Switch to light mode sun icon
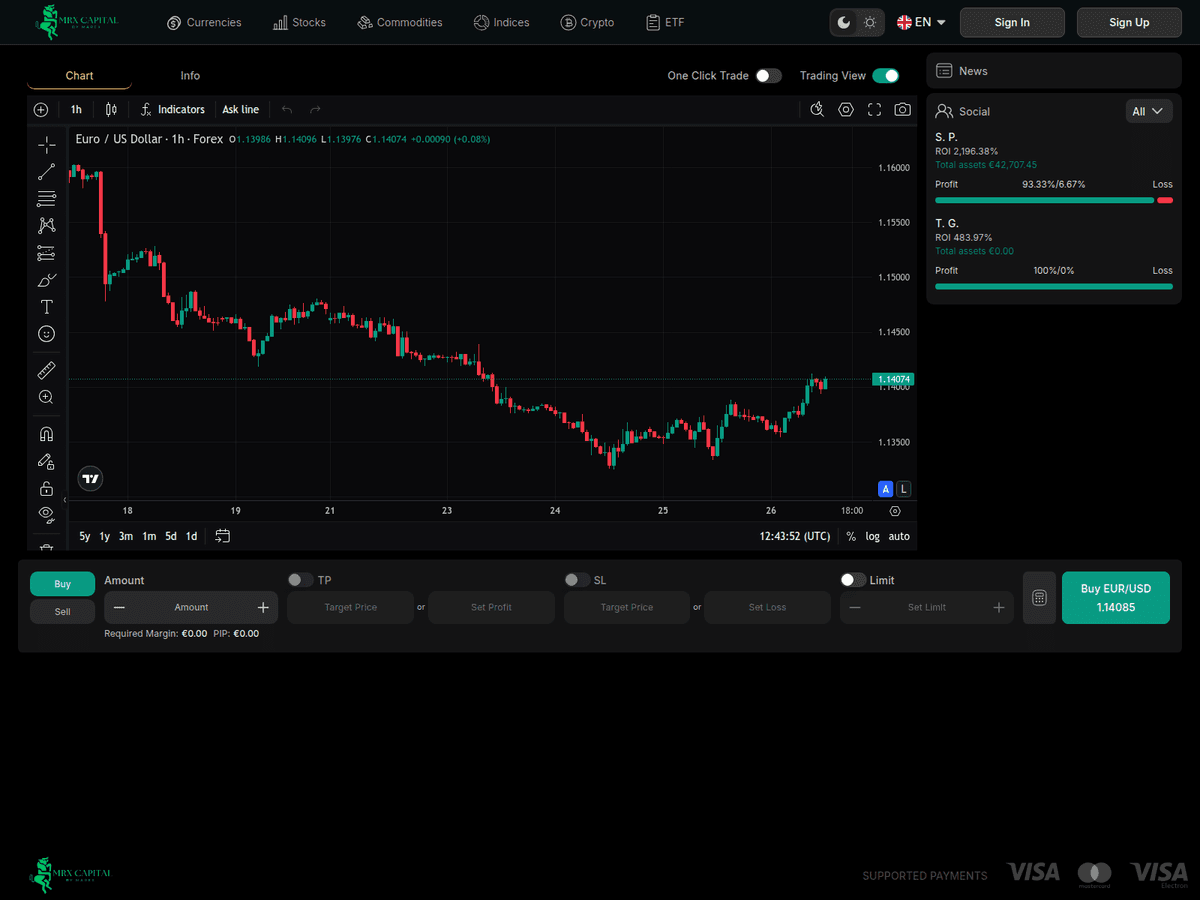 tap(870, 22)
